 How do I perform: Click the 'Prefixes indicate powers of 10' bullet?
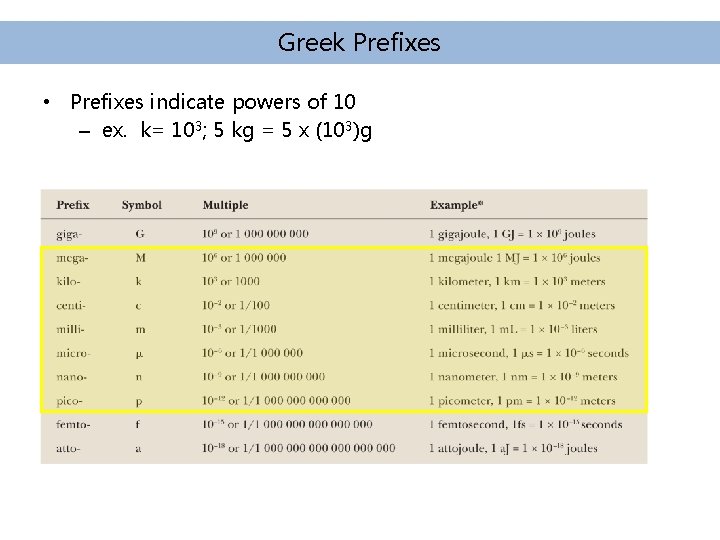point(213,101)
